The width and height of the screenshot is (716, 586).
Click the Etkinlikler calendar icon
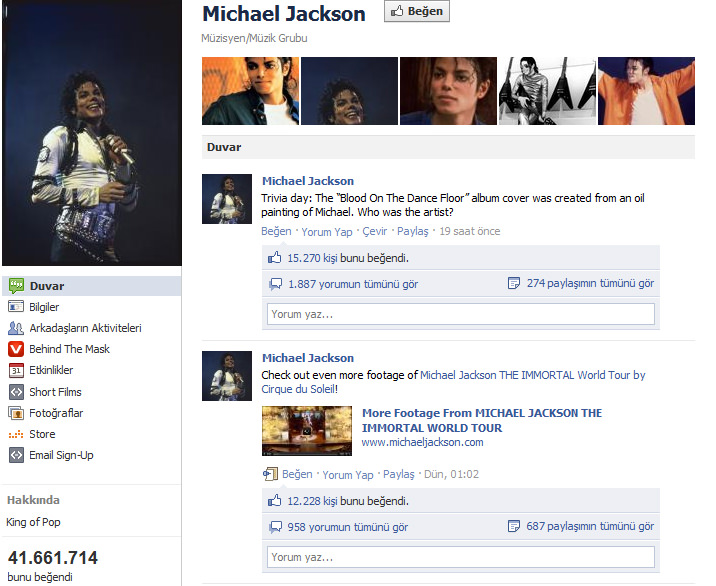click(x=16, y=370)
